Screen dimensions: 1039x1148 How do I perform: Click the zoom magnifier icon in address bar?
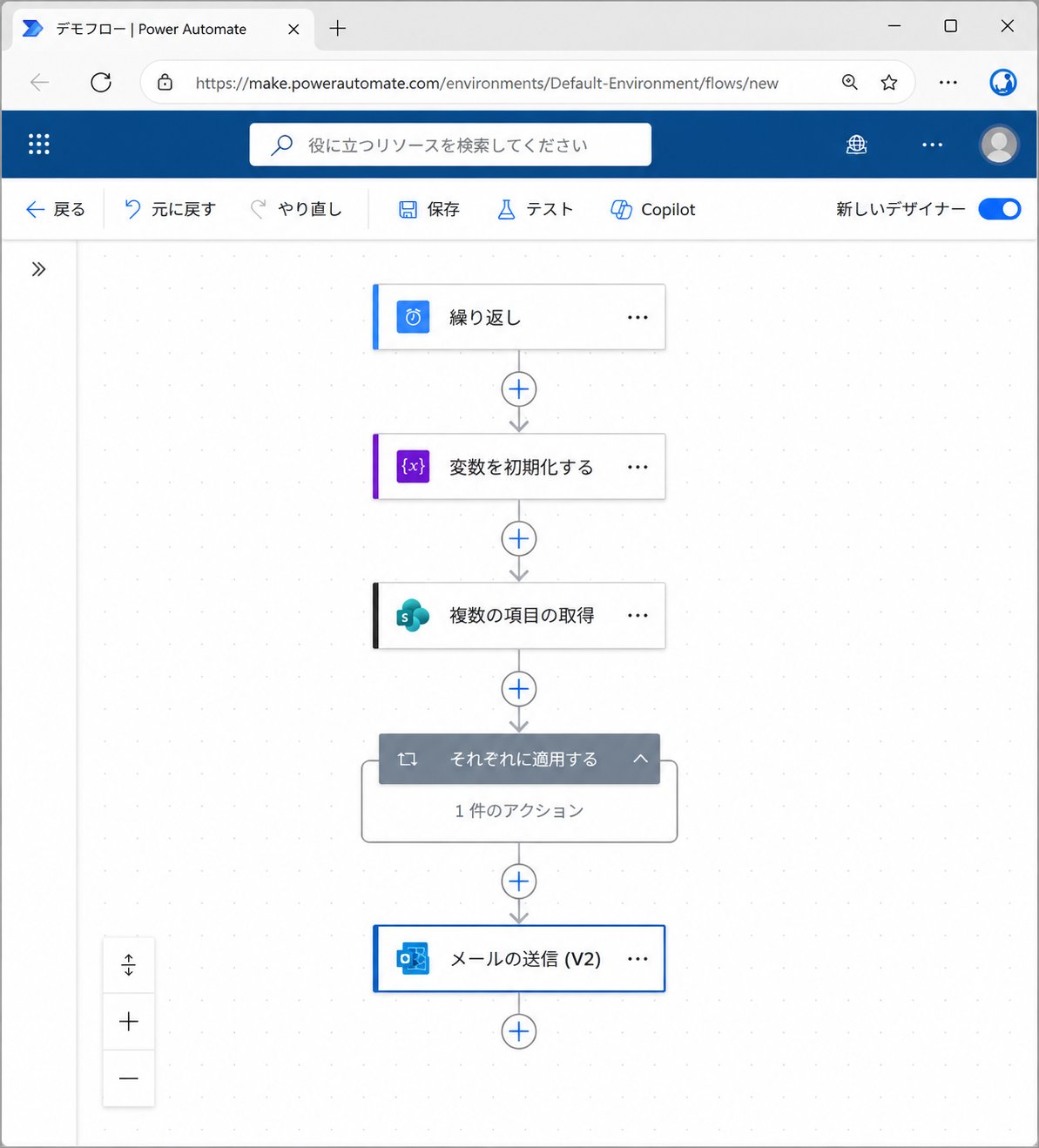tap(850, 83)
